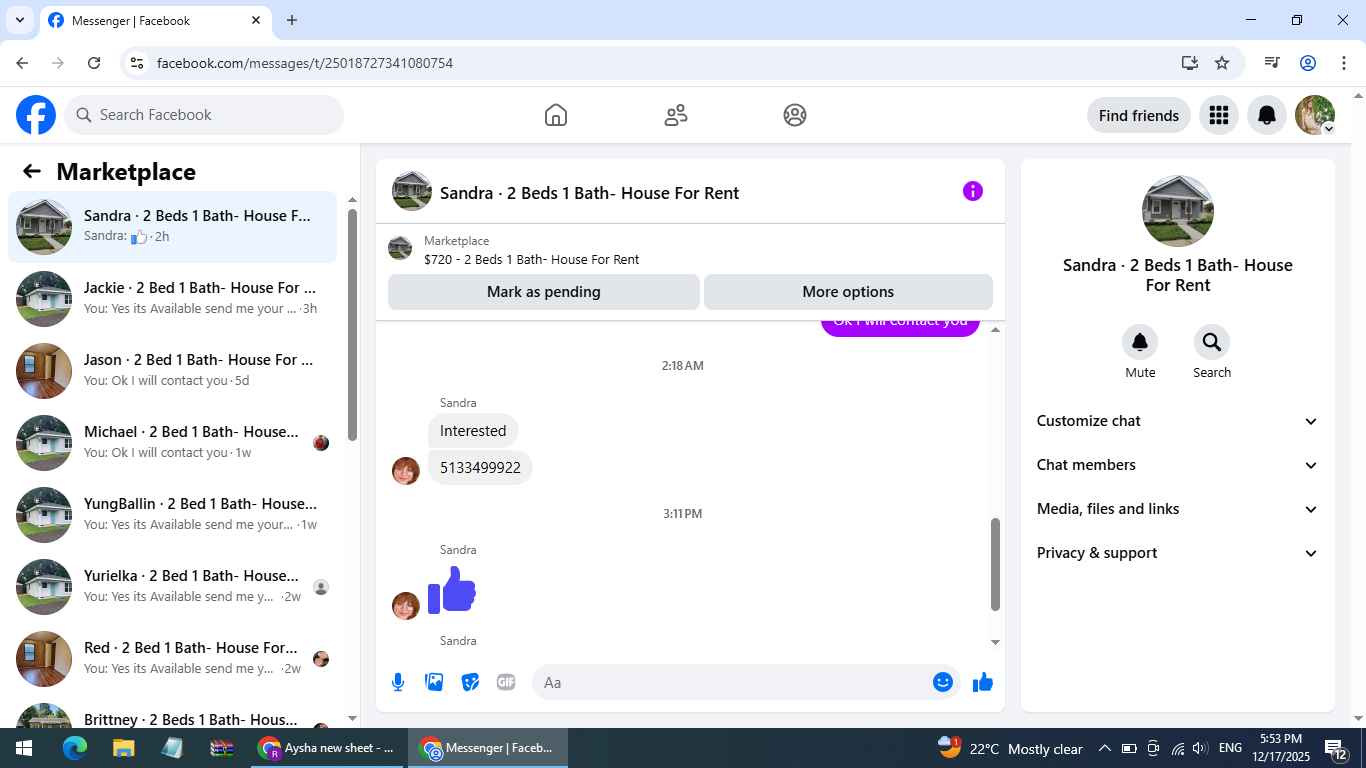Open YungBallin chat in conversation list
This screenshot has height=768, width=1366.
tap(173, 515)
